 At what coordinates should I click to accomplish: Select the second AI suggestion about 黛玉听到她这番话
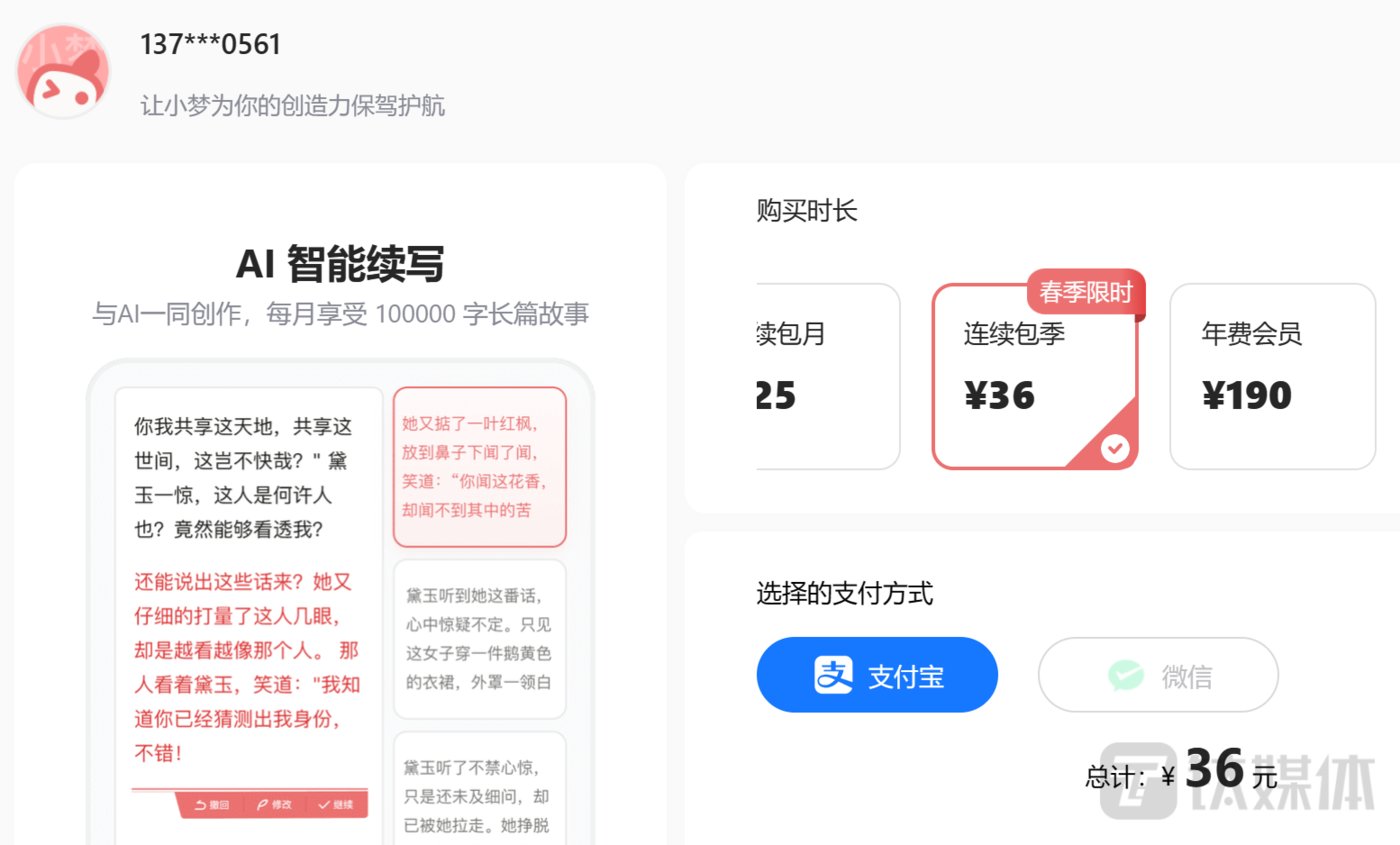[x=480, y=639]
